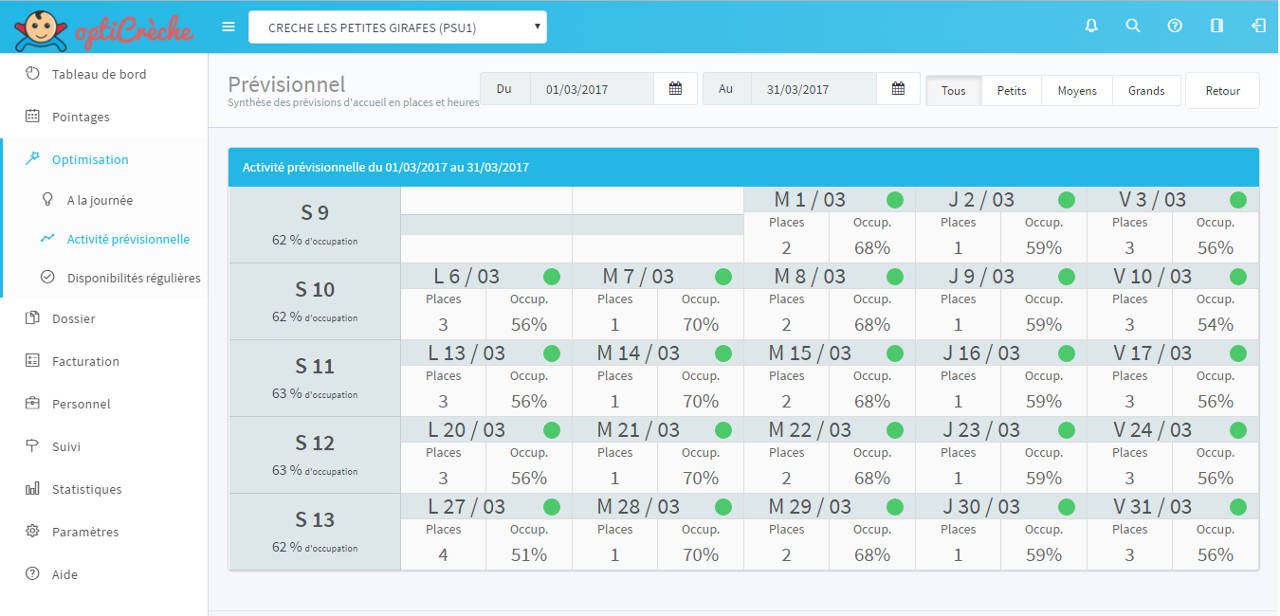The image size is (1280, 616).
Task: Click the Suivi icon in sidebar
Action: (x=32, y=446)
